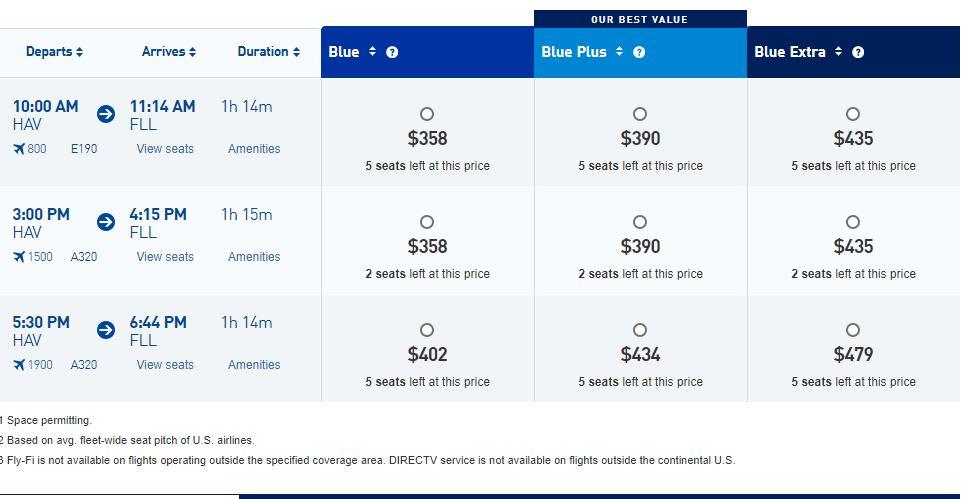966x499 pixels.
Task: Select $402 Blue fare for 5:30 PM flight
Action: 427,330
